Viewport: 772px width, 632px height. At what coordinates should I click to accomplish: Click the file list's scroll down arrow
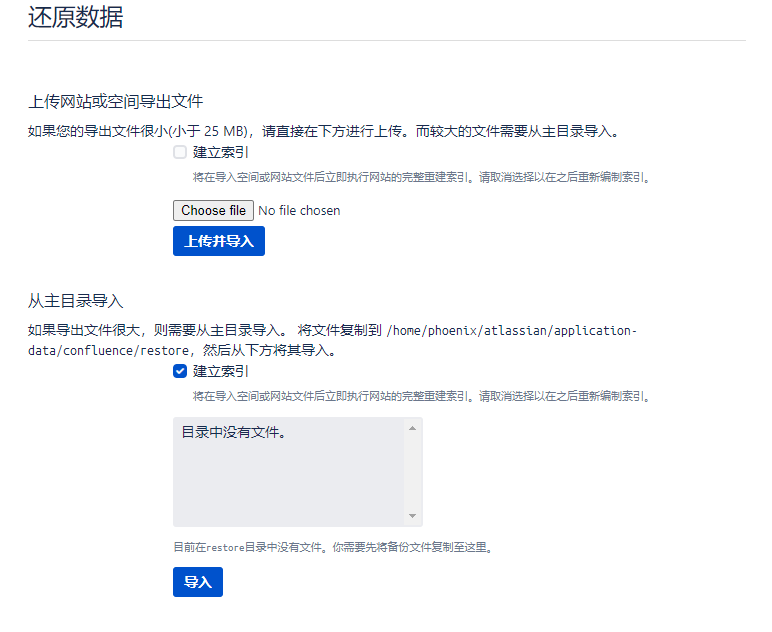click(412, 515)
